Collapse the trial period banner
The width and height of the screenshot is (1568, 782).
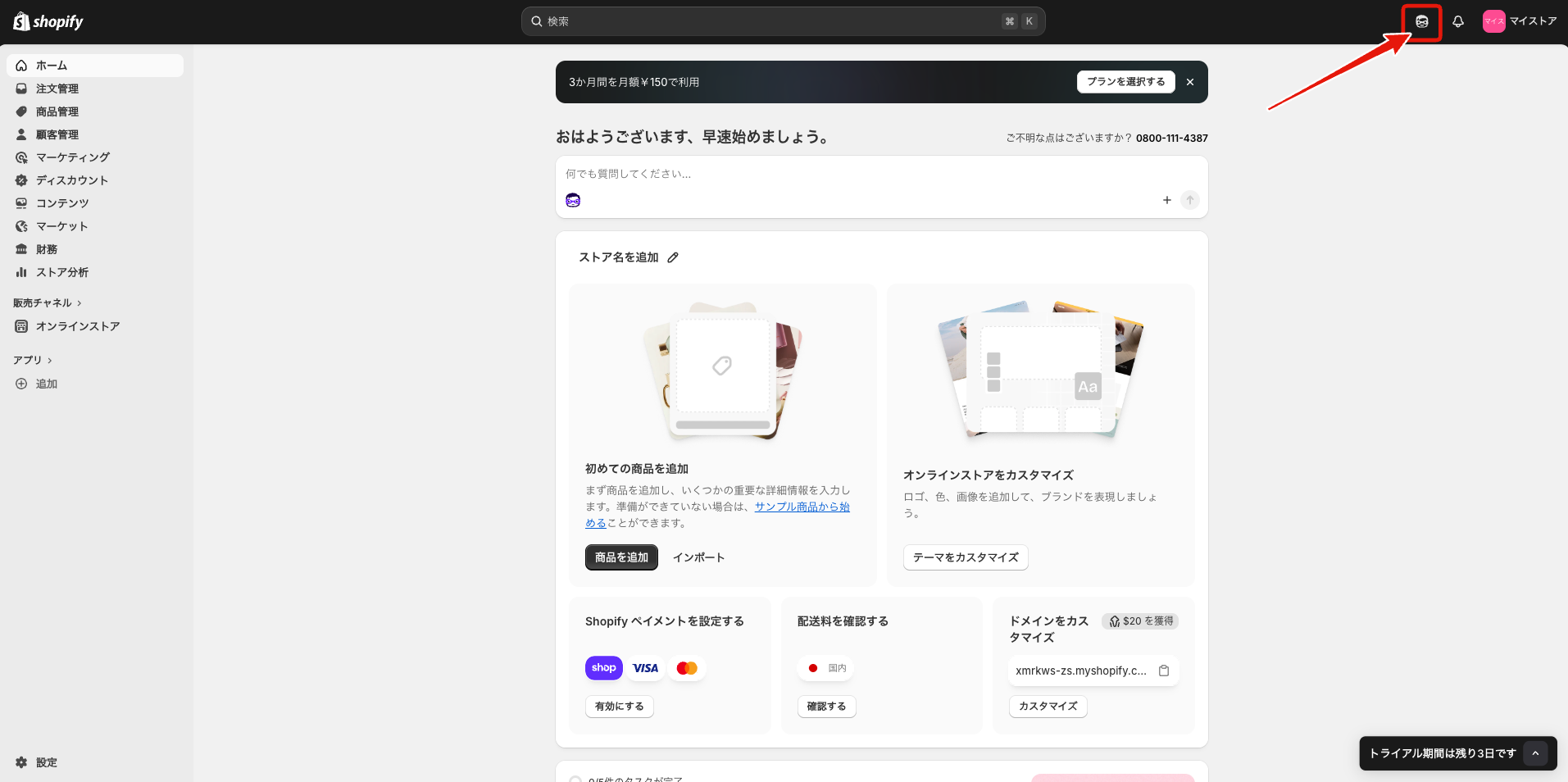click(x=1536, y=753)
